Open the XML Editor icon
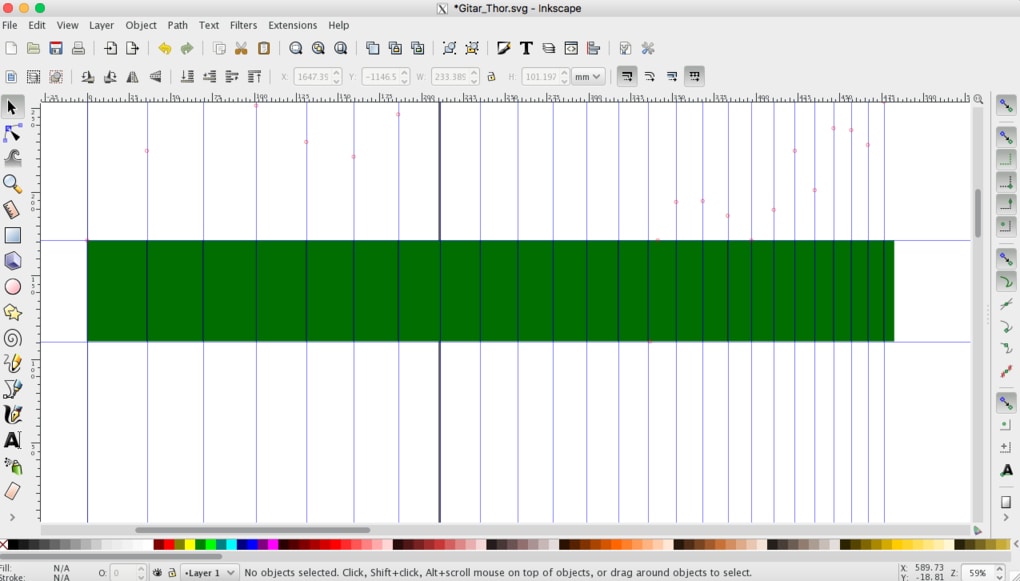 [570, 48]
